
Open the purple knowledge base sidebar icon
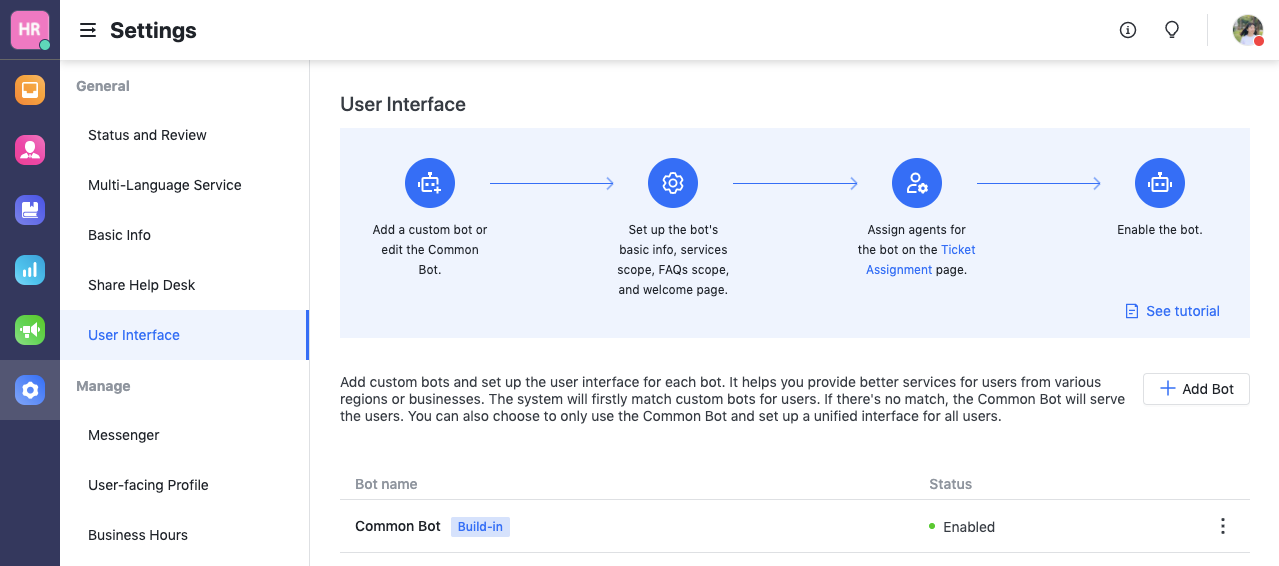(x=30, y=210)
